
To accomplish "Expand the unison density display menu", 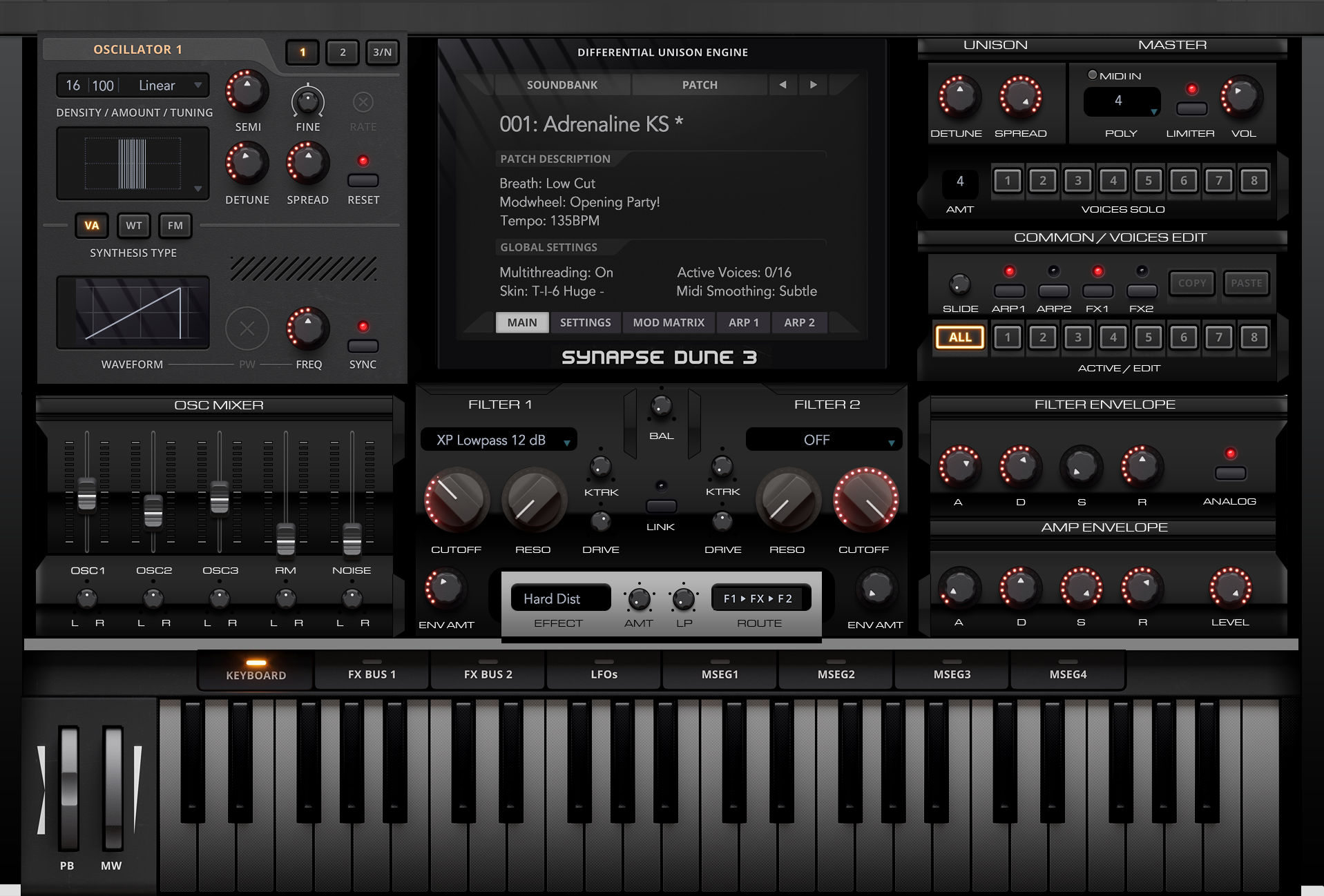I will [x=198, y=188].
